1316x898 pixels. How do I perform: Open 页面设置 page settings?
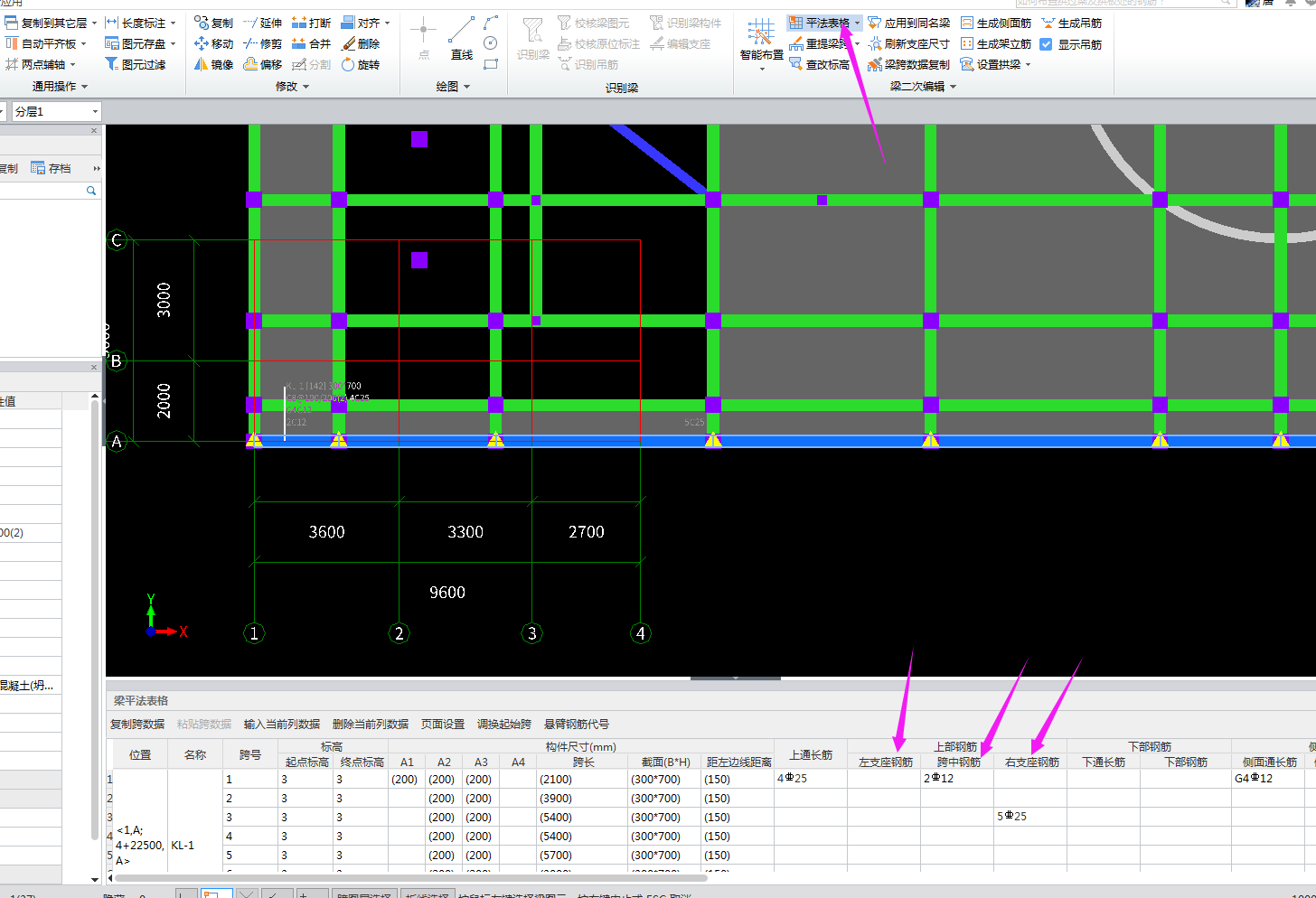click(x=443, y=724)
